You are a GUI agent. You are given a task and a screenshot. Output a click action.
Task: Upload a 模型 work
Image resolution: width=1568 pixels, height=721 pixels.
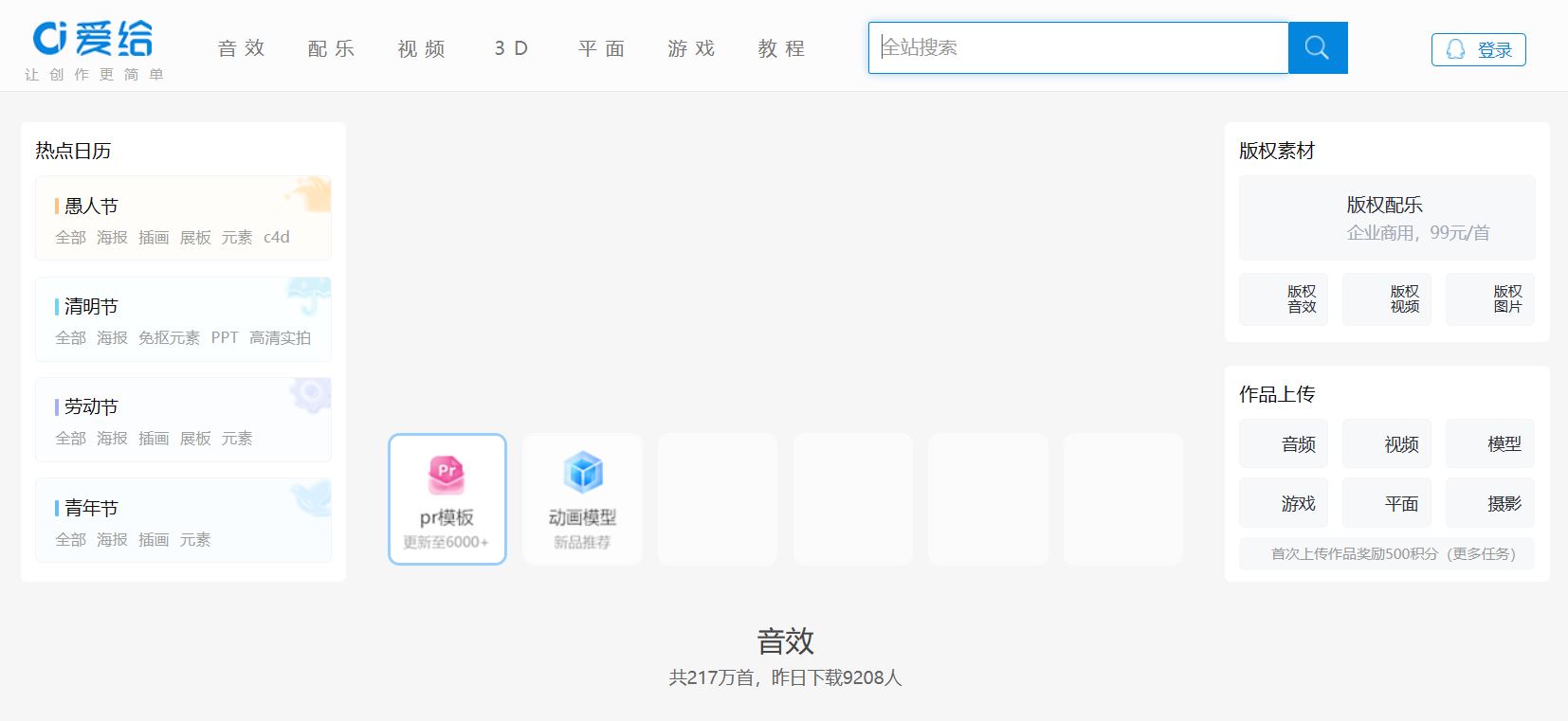[x=1490, y=443]
